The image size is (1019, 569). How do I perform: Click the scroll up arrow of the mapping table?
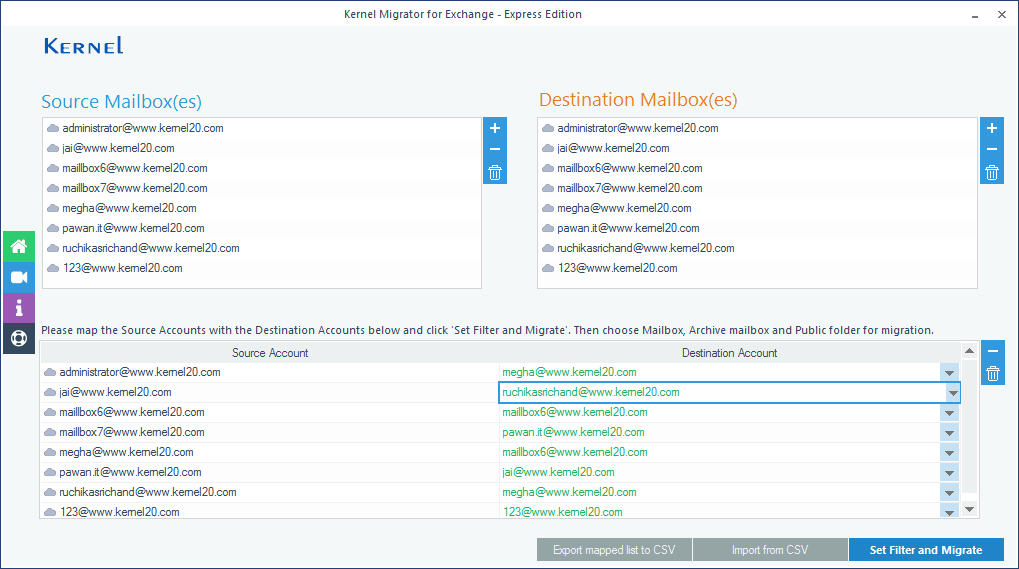point(970,351)
